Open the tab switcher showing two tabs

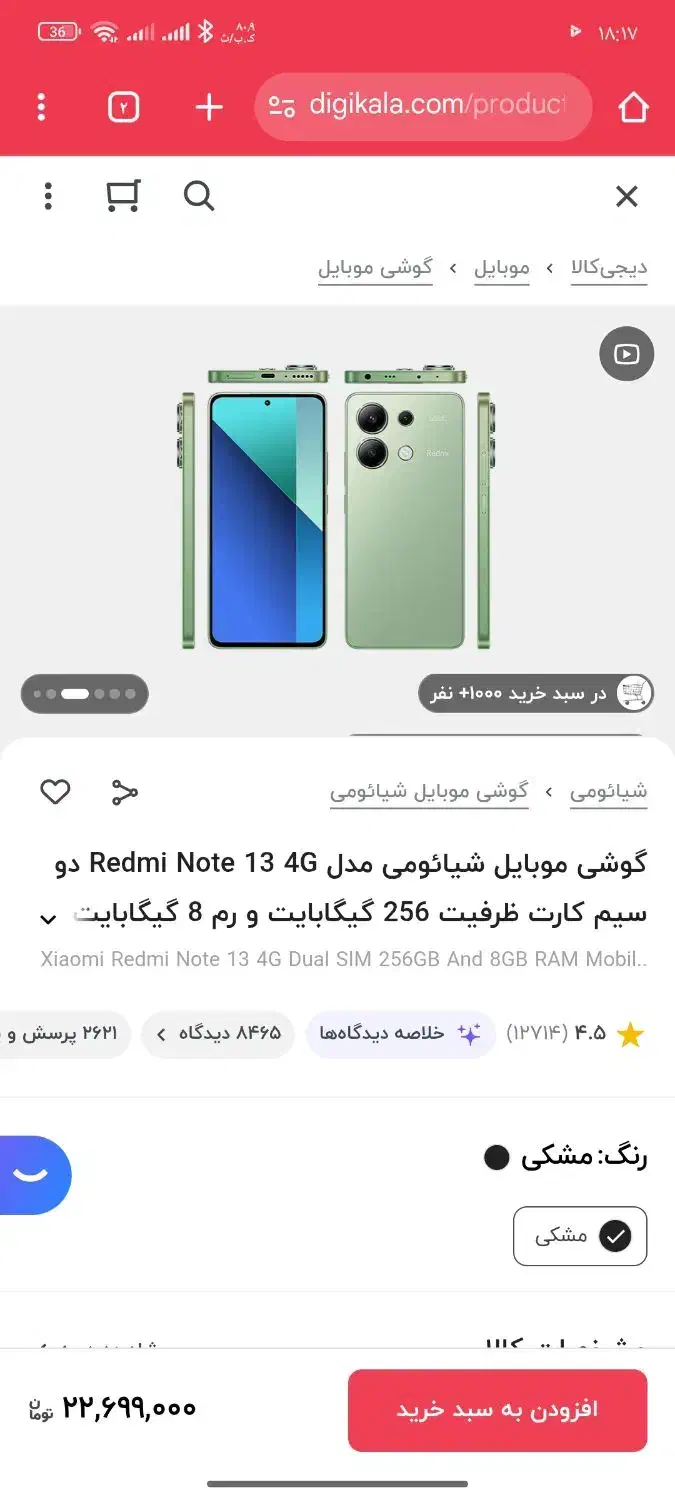(x=123, y=107)
